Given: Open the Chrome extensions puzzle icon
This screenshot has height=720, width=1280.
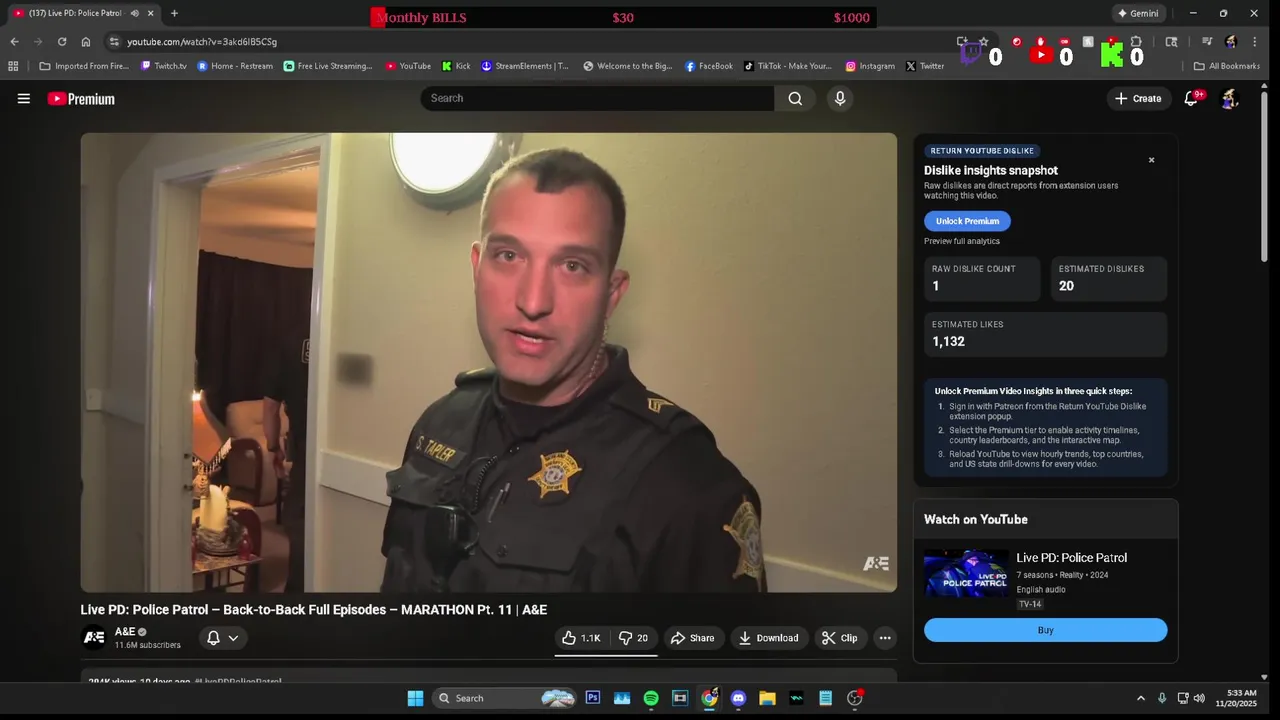Looking at the screenshot, I should point(1136,42).
